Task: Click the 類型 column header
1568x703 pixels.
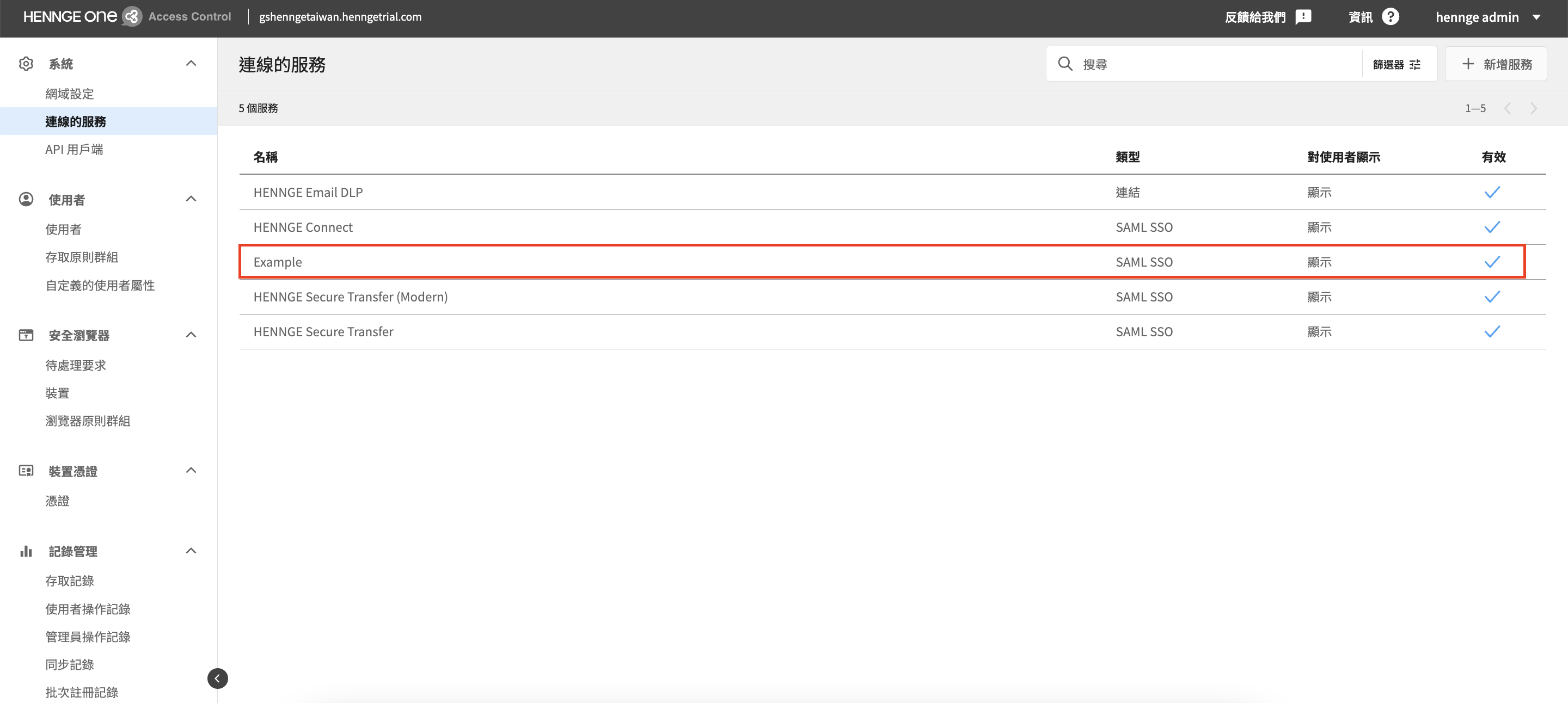Action: click(x=1128, y=157)
